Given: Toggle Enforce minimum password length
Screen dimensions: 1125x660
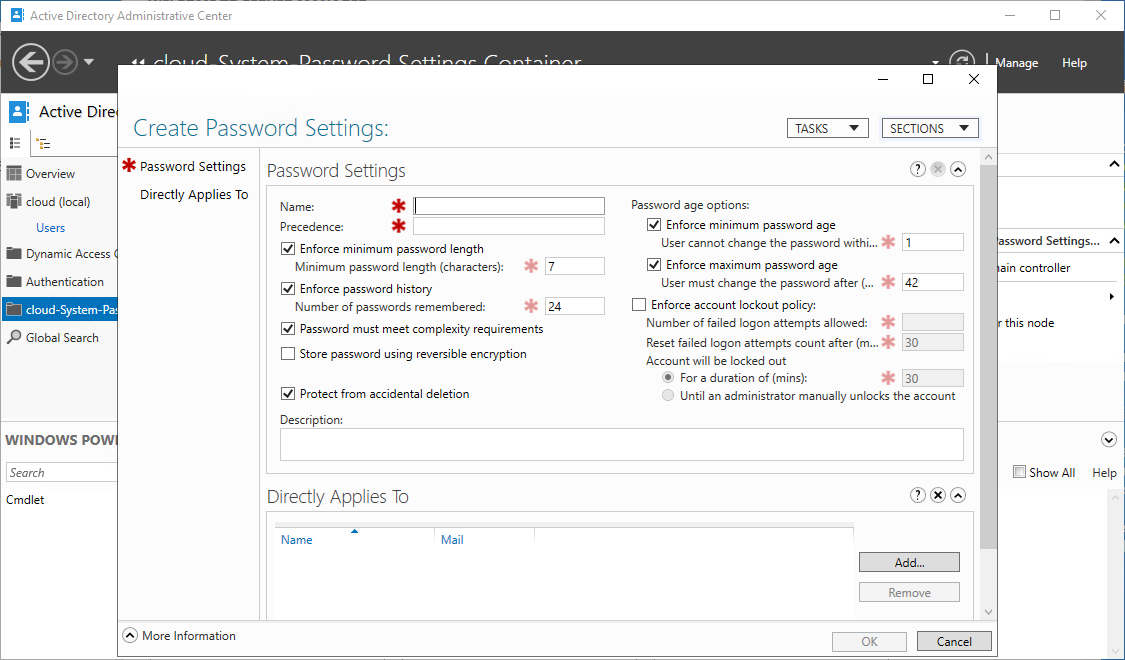Looking at the screenshot, I should click(x=288, y=249).
